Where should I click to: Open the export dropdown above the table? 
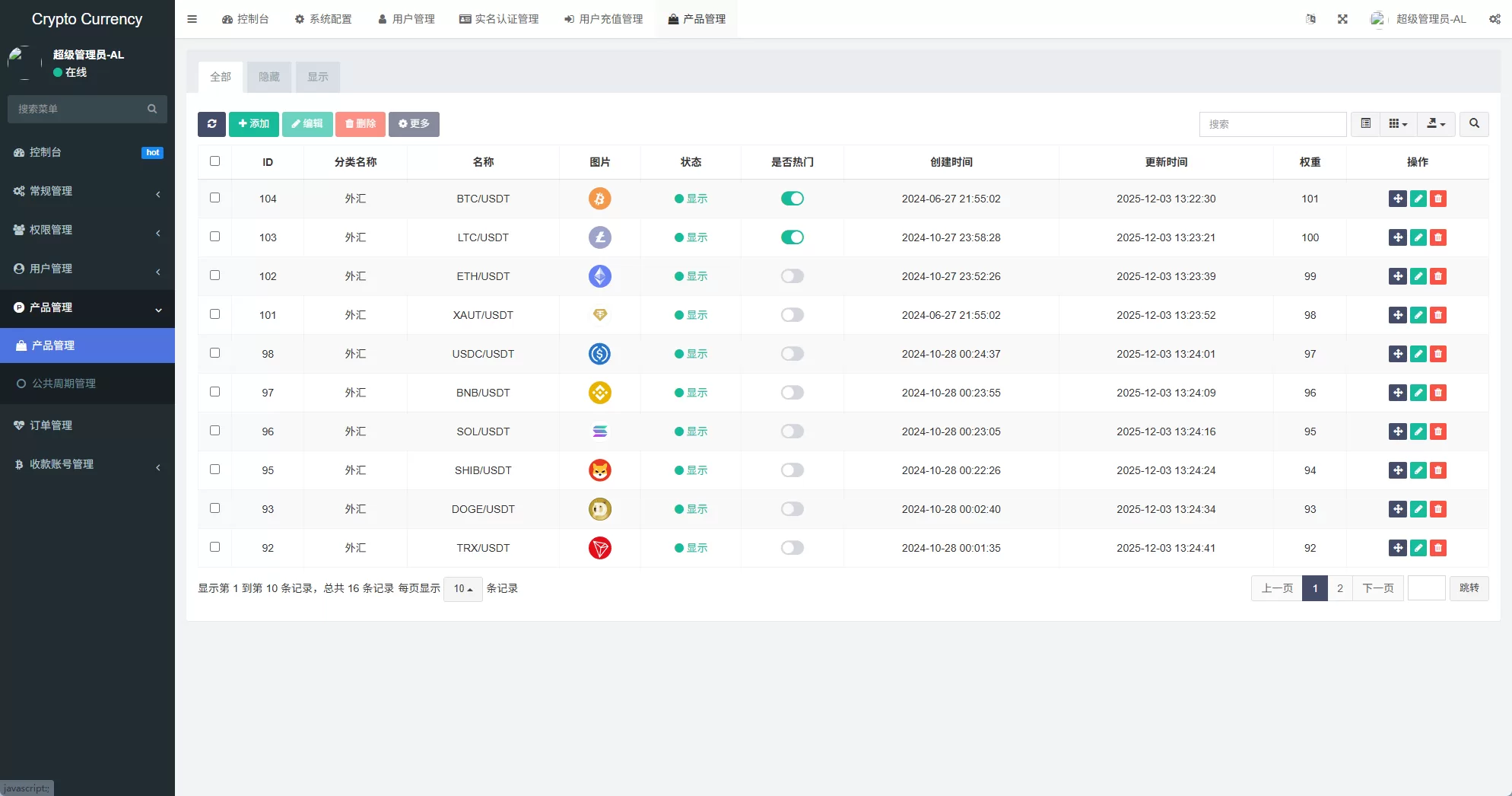pos(1436,124)
